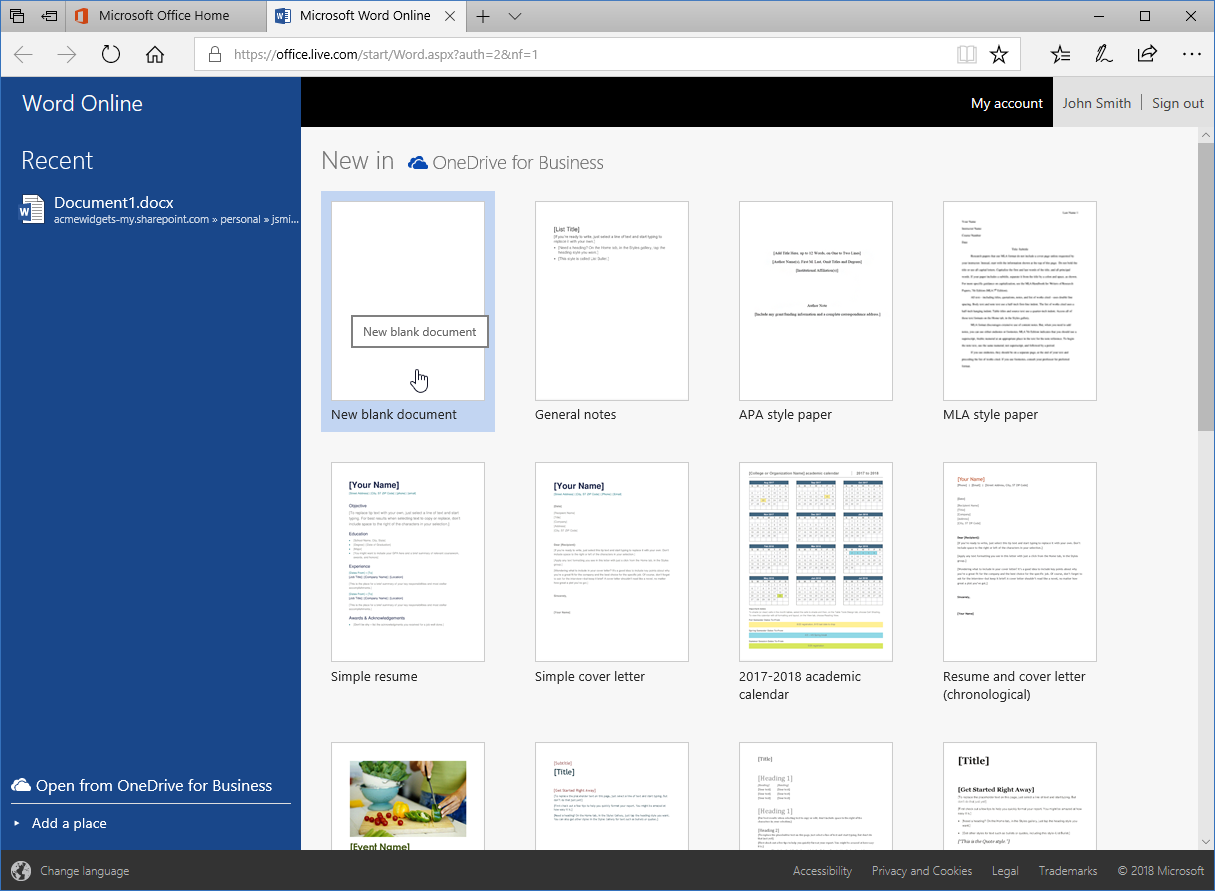Share this page using the share icon
1215x891 pixels.
coord(1147,54)
